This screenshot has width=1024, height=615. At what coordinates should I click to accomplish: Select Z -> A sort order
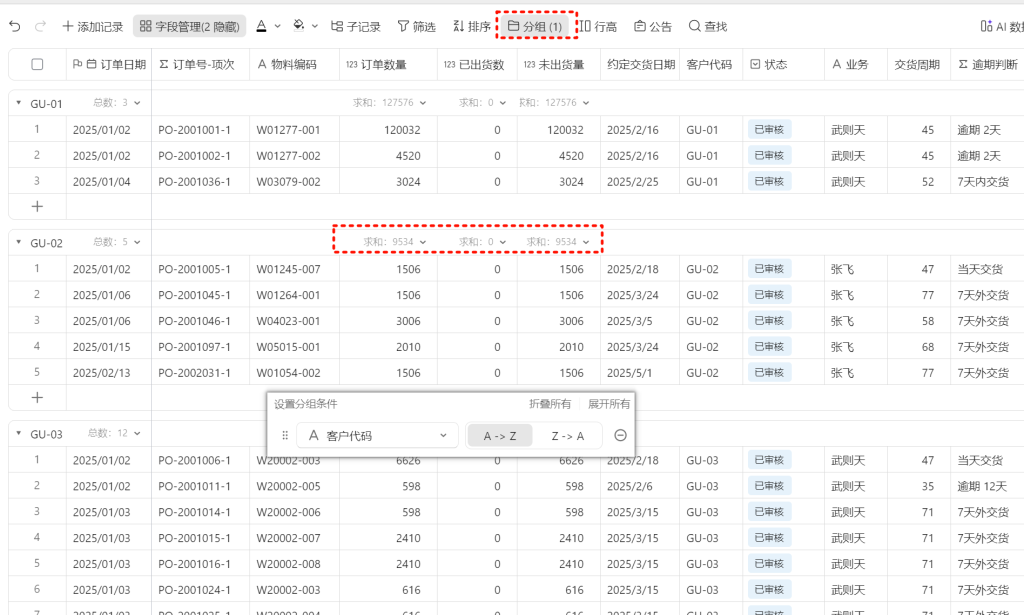(x=568, y=435)
